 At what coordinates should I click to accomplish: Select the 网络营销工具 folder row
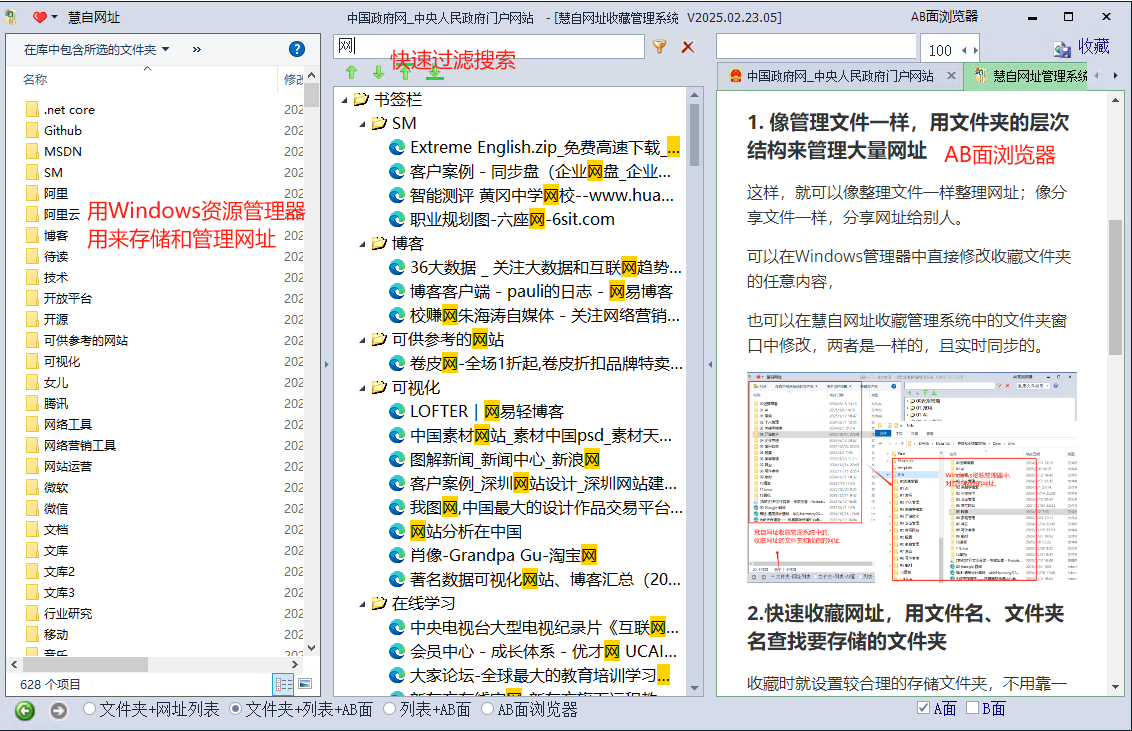point(79,445)
